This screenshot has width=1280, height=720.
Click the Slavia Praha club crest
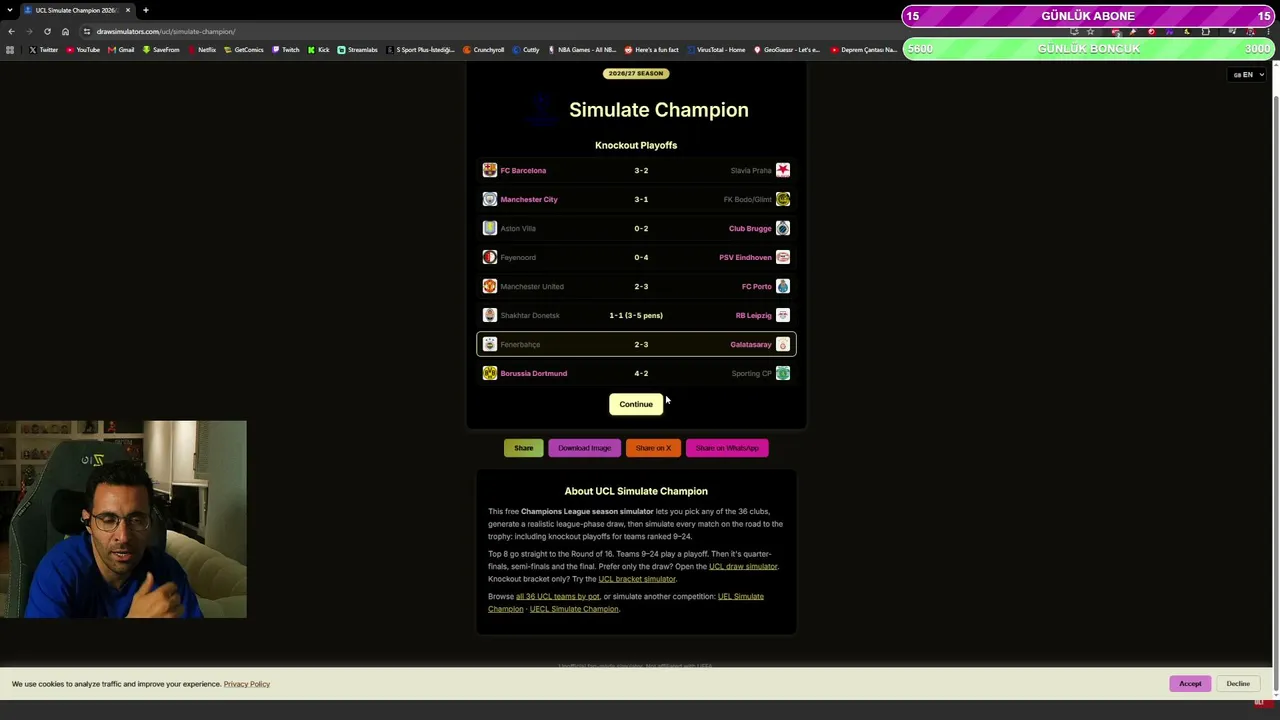[x=783, y=170]
